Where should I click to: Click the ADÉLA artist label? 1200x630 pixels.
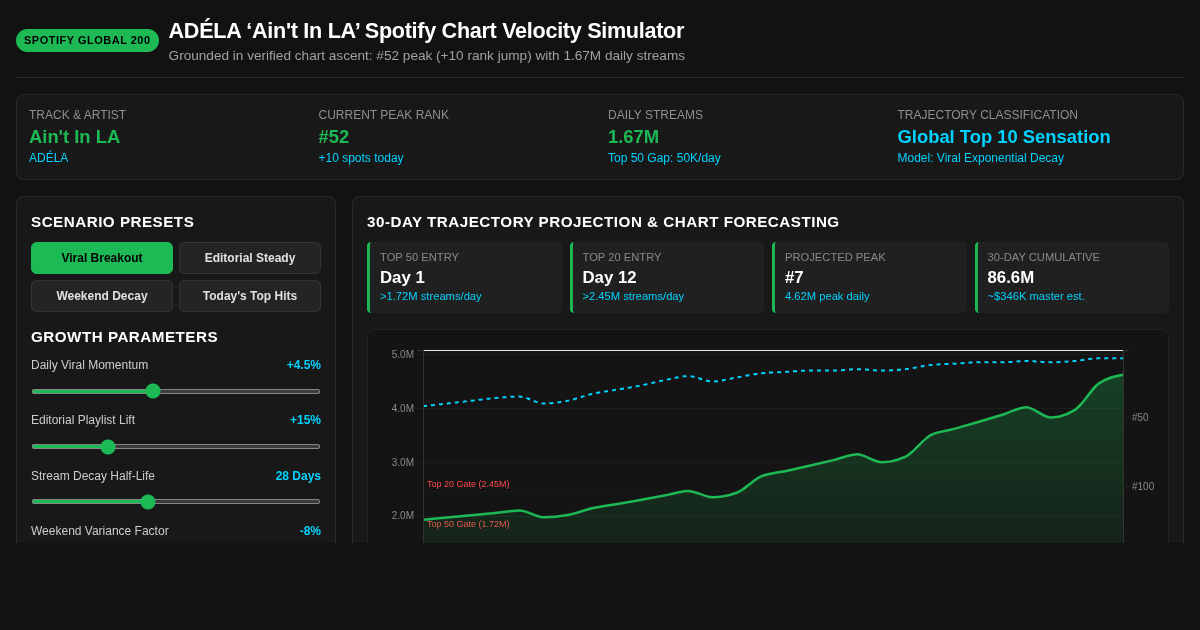[48, 158]
